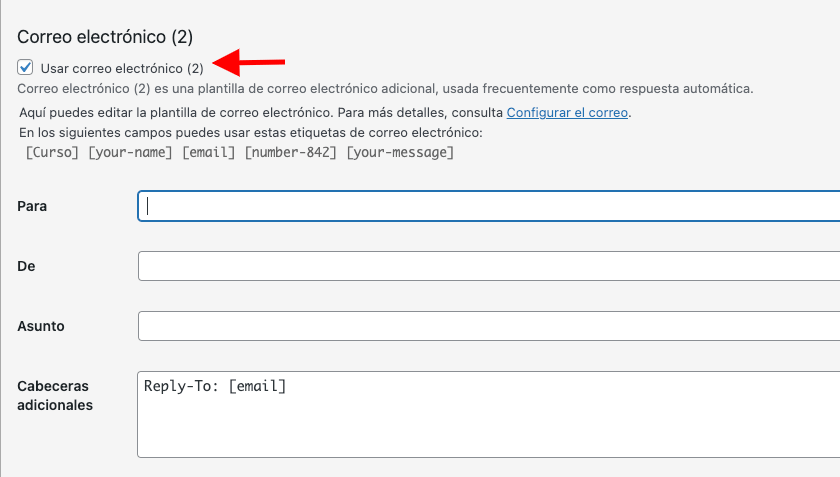Click the 'Usar correo electrónico (2)' label text

(122, 69)
